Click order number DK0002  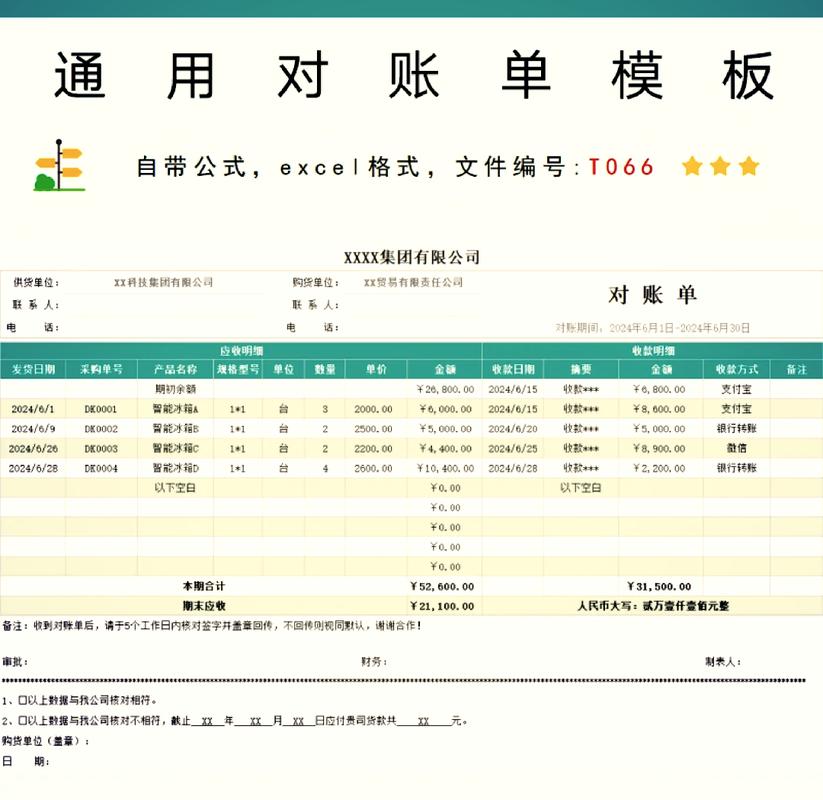[x=101, y=429]
